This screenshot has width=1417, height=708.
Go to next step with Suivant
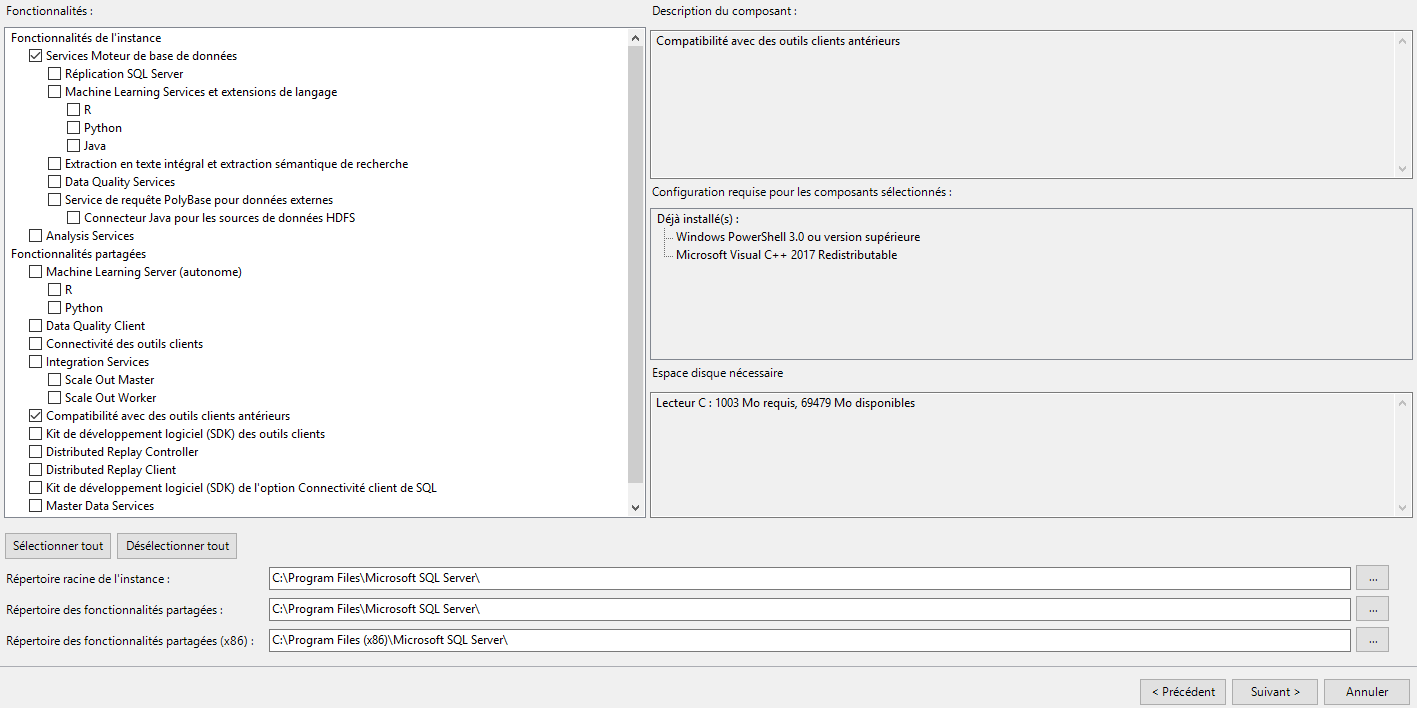point(1275,692)
